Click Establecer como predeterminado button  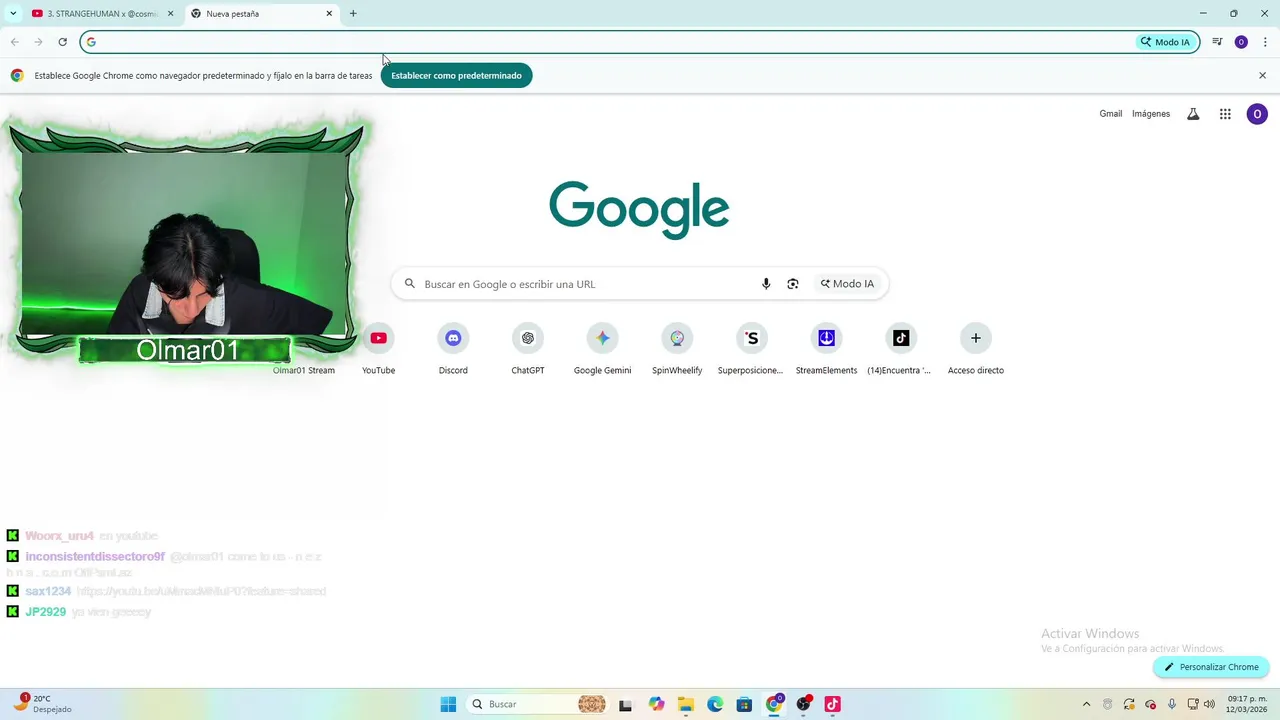pos(456,75)
